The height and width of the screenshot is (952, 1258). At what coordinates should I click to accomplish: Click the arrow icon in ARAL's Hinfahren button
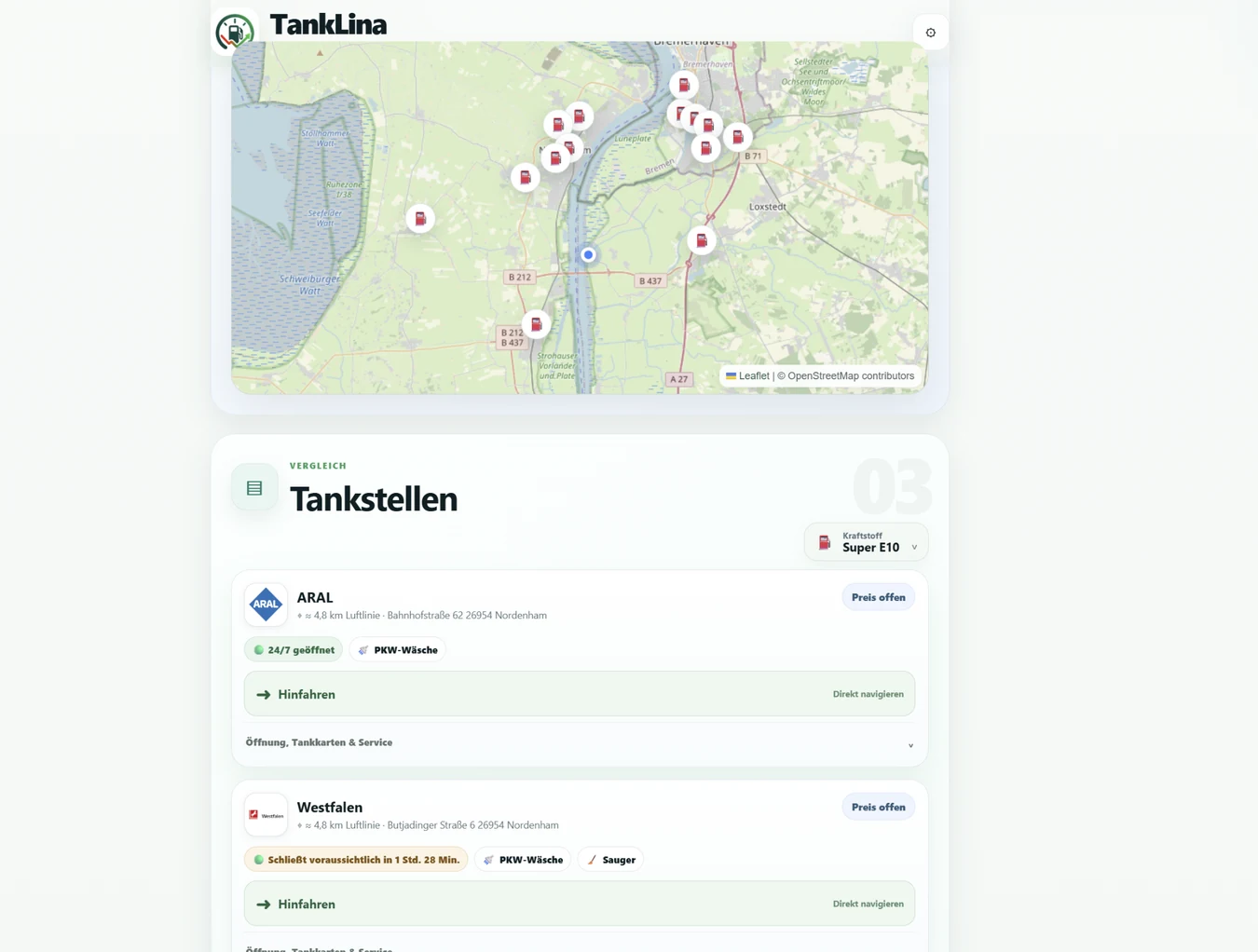point(264,695)
